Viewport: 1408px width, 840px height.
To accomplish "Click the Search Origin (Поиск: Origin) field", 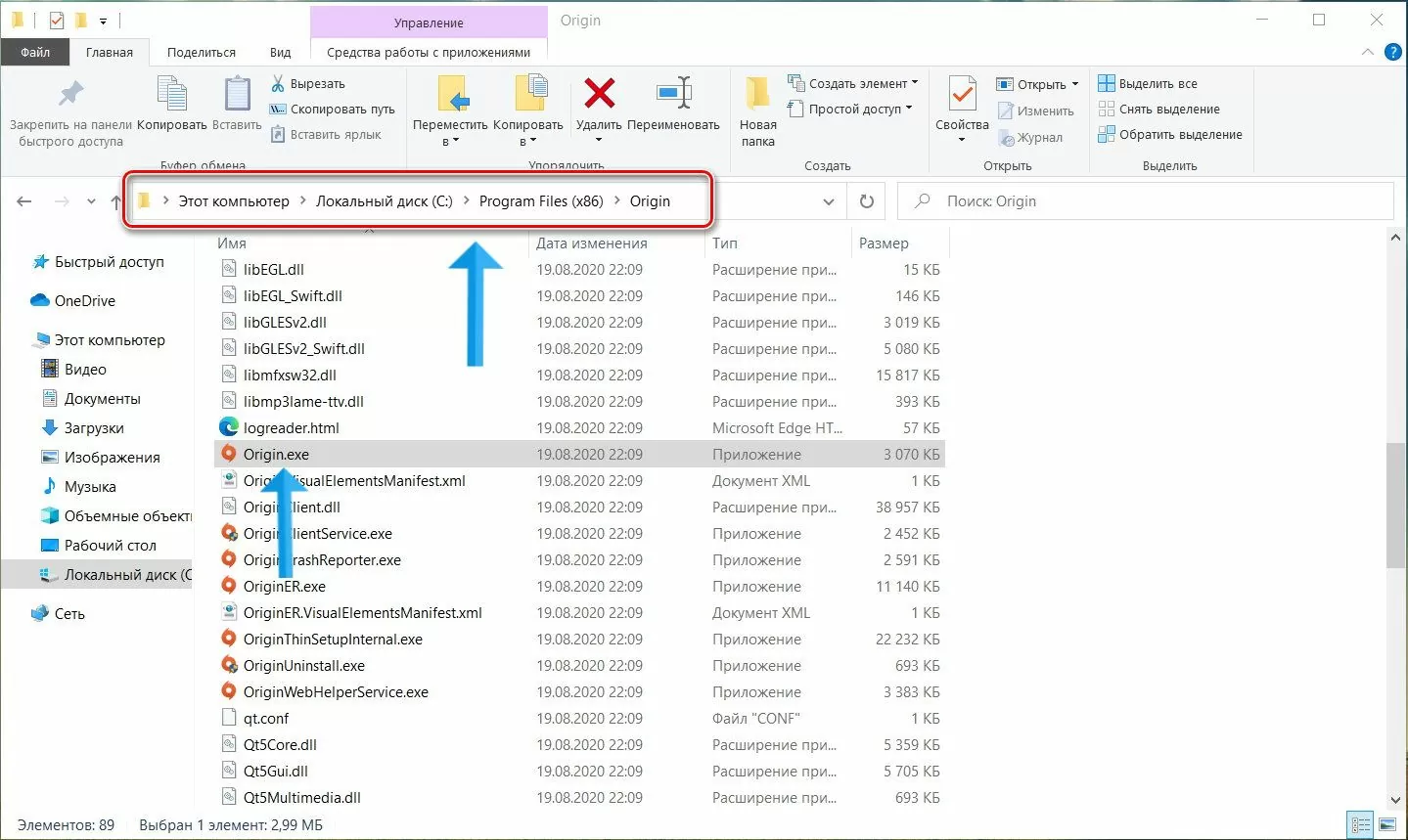I will (1145, 201).
